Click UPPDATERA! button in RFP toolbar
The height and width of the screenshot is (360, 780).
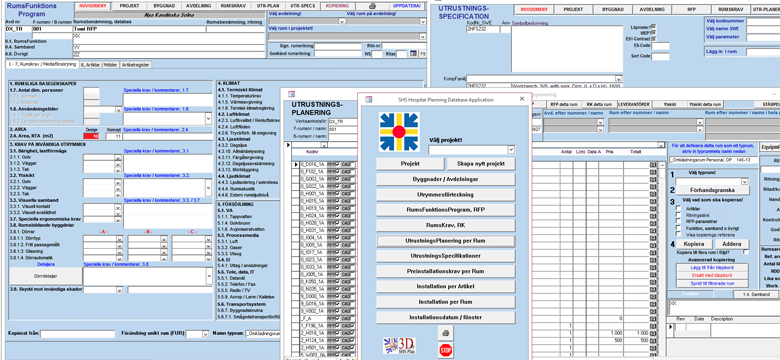(x=407, y=6)
